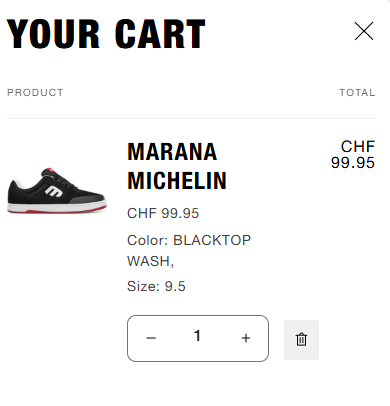
Task: Click the quantity field showing 1
Action: 198,336
